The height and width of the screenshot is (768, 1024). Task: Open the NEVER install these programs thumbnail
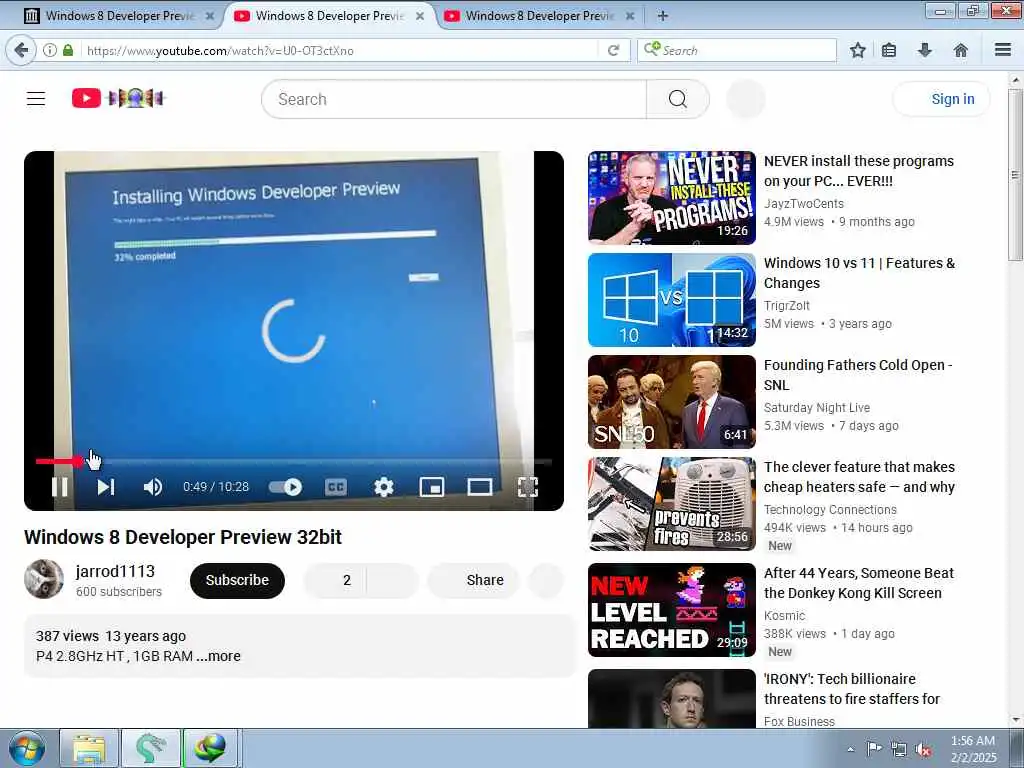tap(671, 198)
